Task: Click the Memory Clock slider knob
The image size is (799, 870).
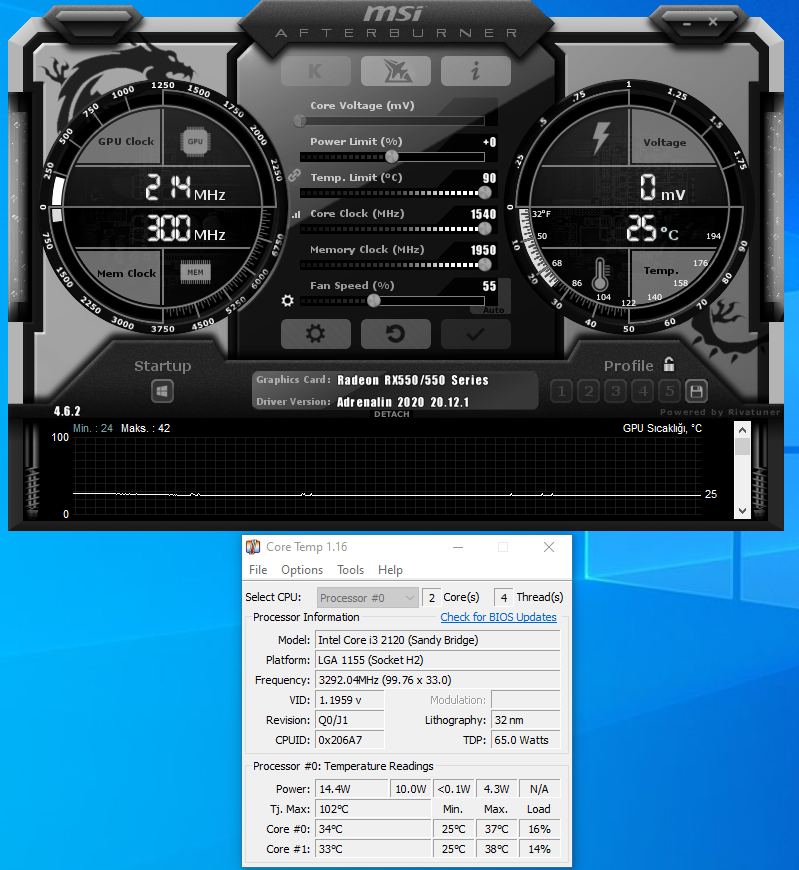Action: [x=485, y=265]
